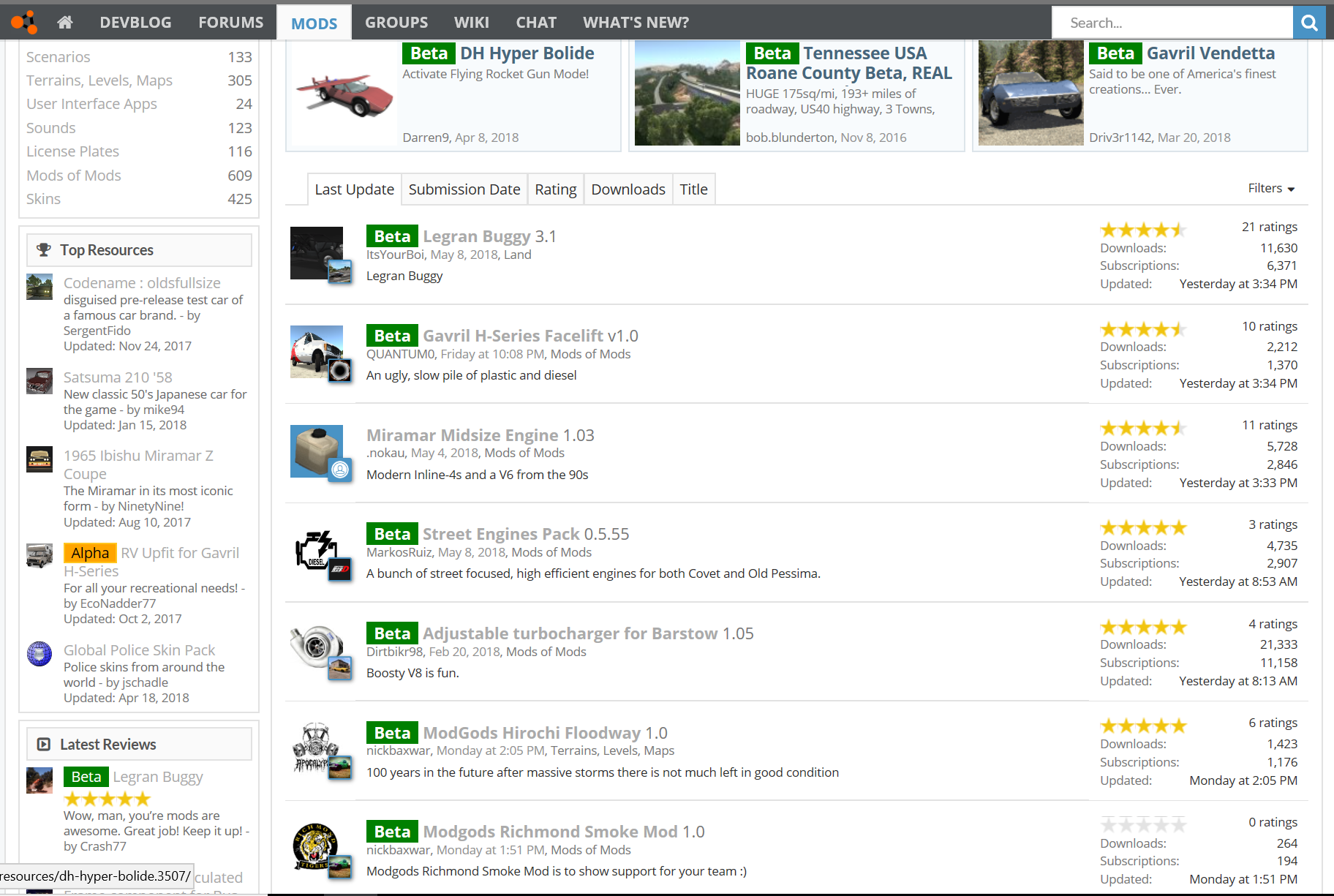Click star rating of Street Engines Pack

(1143, 527)
